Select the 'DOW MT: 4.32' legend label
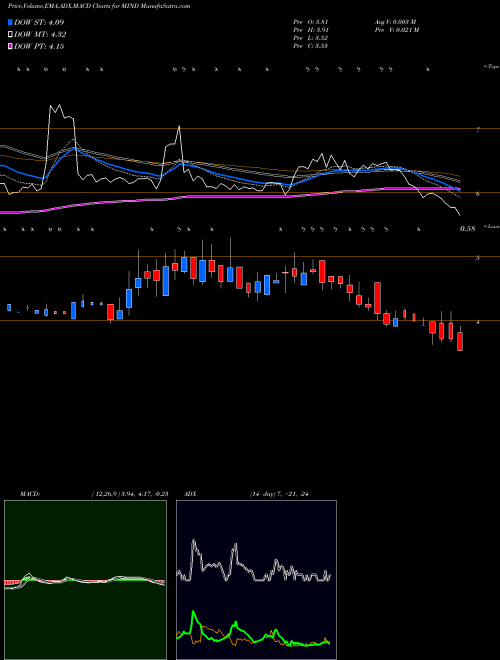Screen dimensions: 500x660 click(x=40, y=35)
